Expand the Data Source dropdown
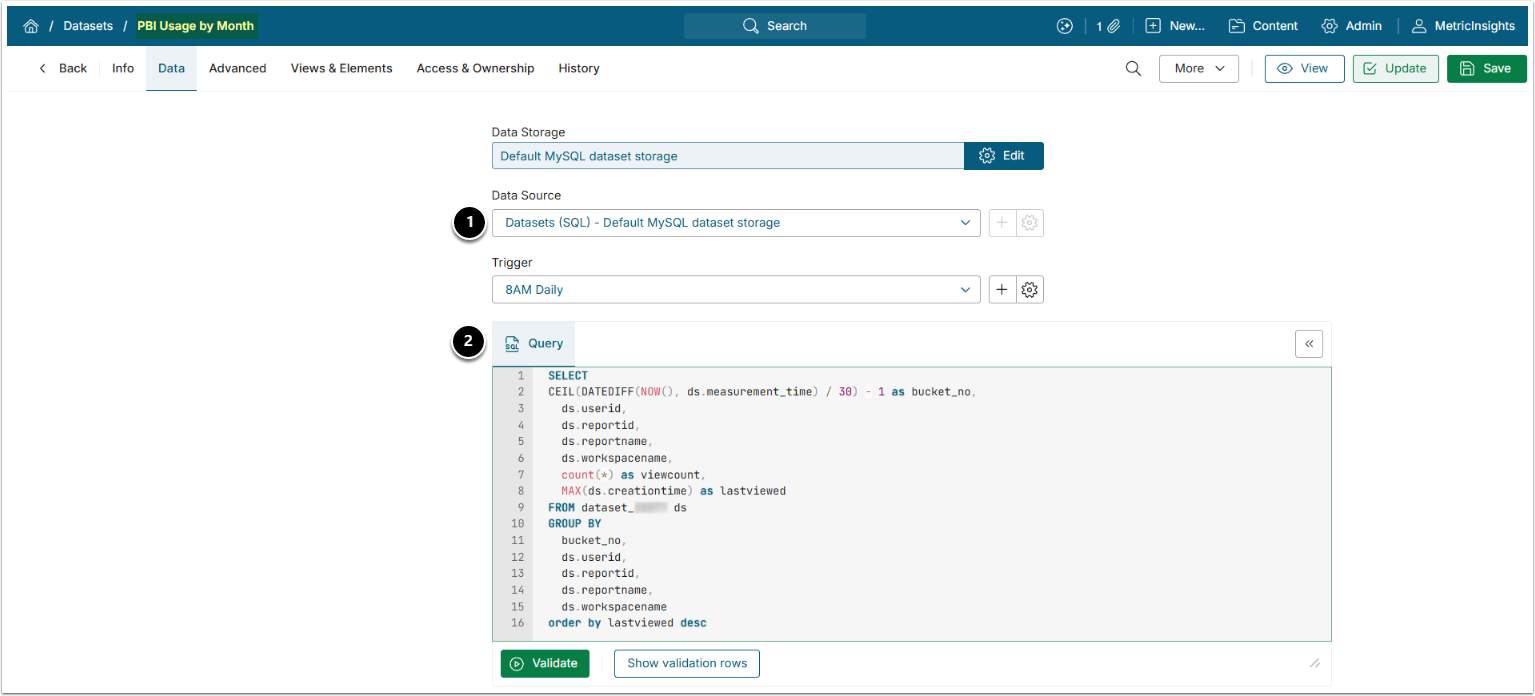The height and width of the screenshot is (696, 1535). (735, 223)
